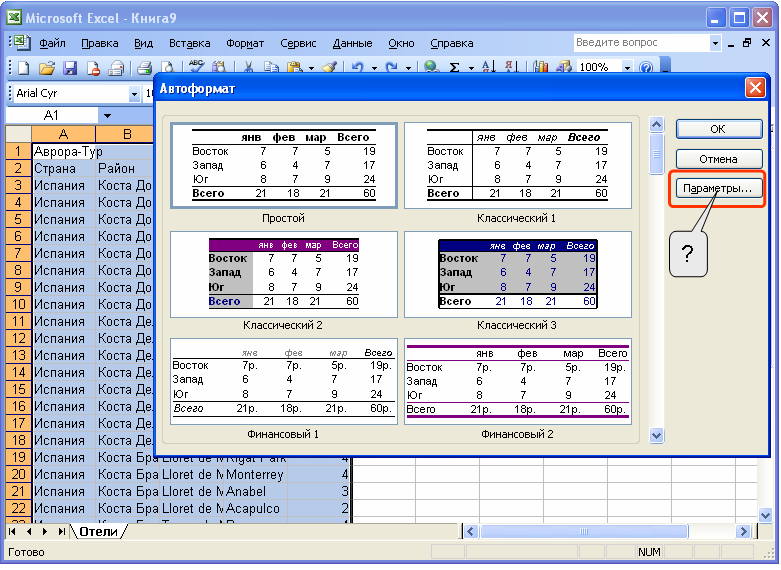Select the Классический 1 format preview

[x=518, y=165]
